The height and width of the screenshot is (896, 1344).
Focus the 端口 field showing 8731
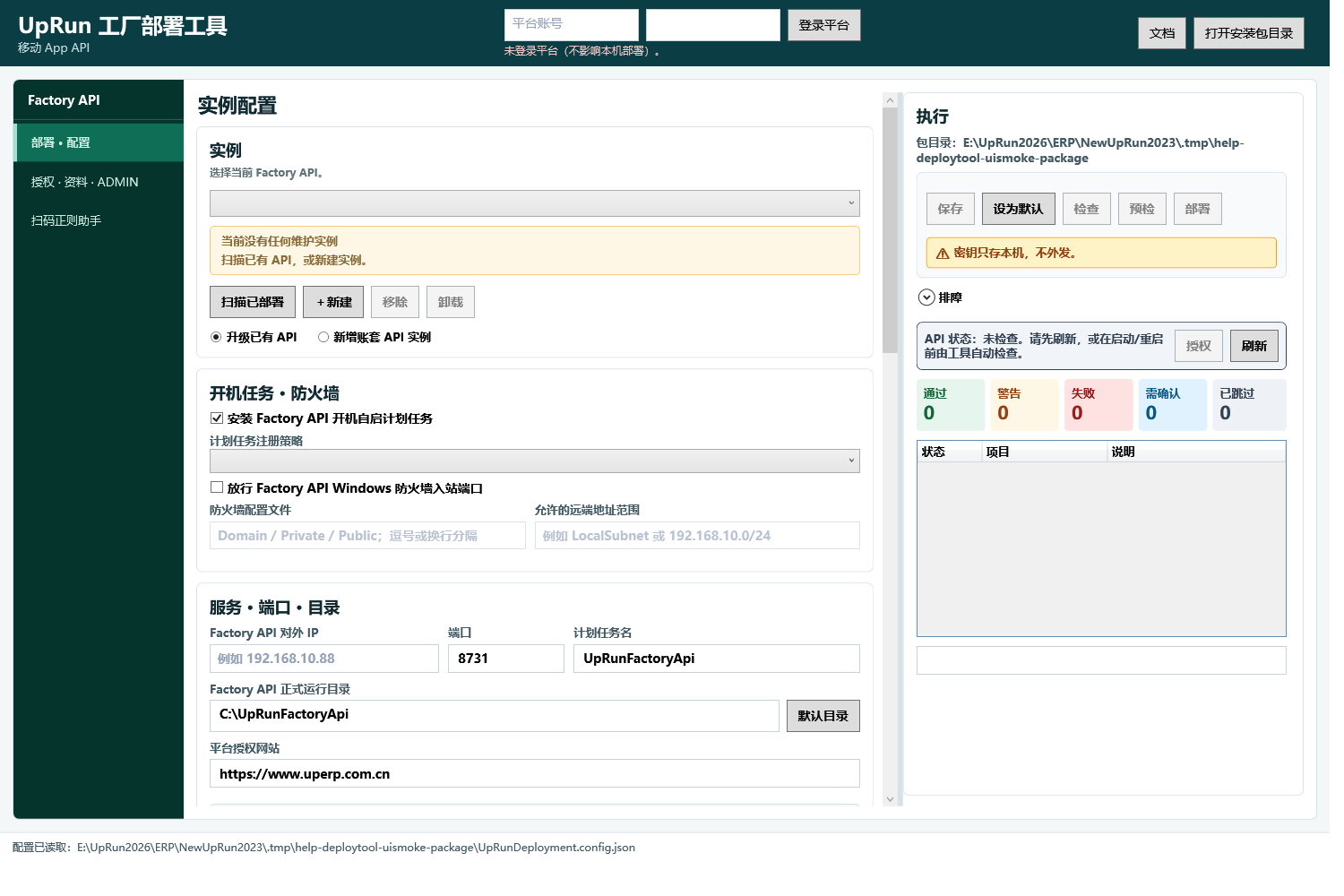(506, 659)
